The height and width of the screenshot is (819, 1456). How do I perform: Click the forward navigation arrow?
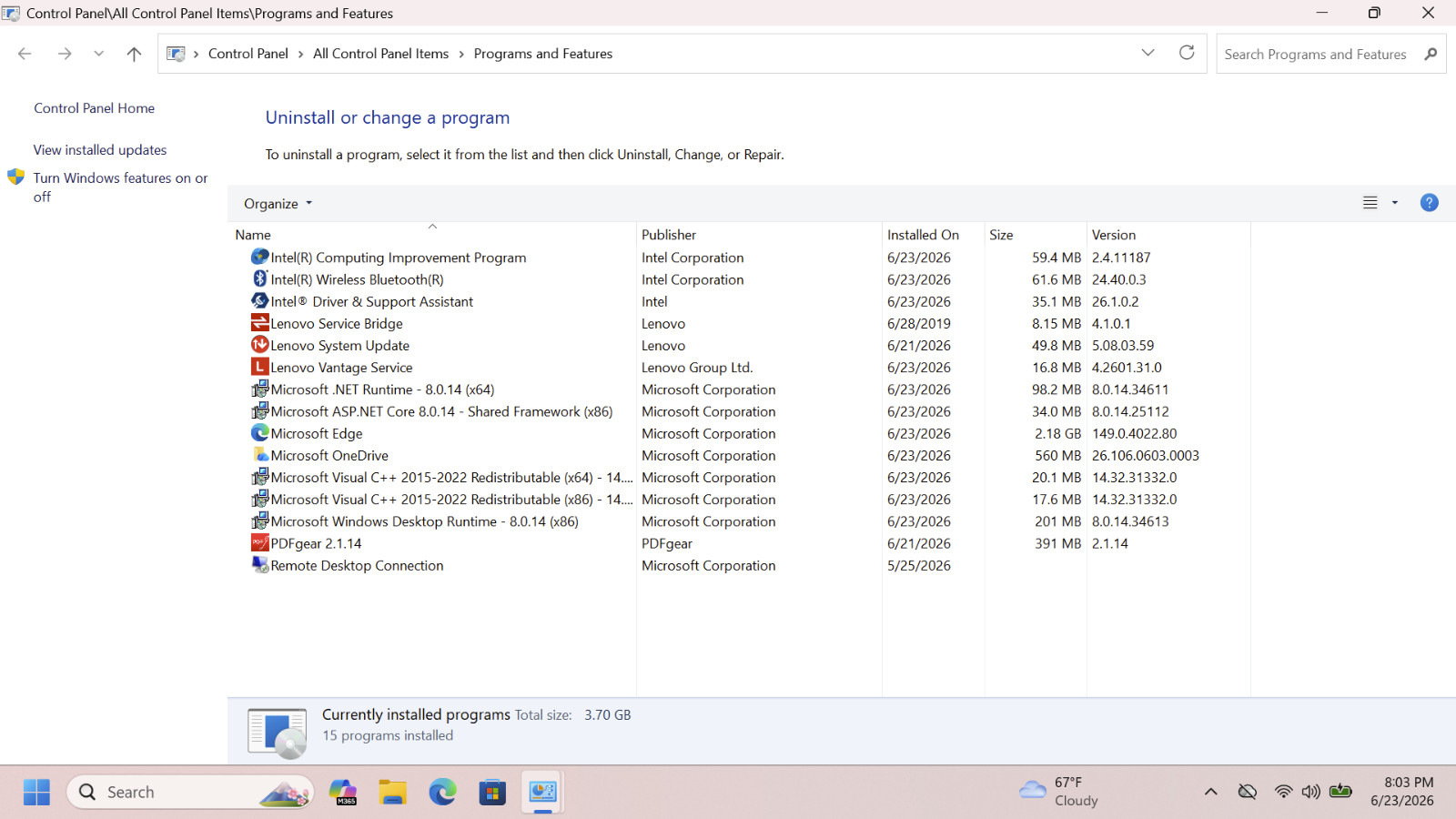coord(65,54)
